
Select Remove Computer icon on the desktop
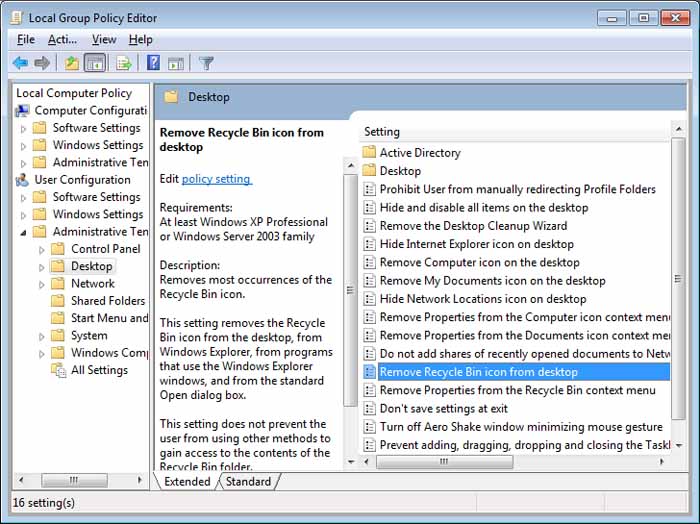click(x=479, y=262)
